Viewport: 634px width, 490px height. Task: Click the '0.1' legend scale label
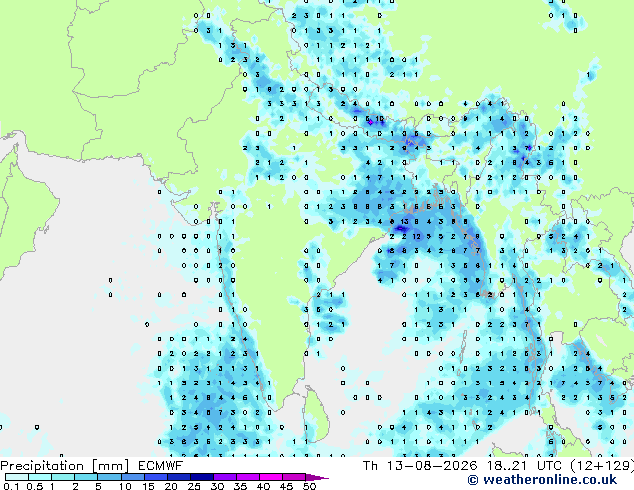pos(11,486)
